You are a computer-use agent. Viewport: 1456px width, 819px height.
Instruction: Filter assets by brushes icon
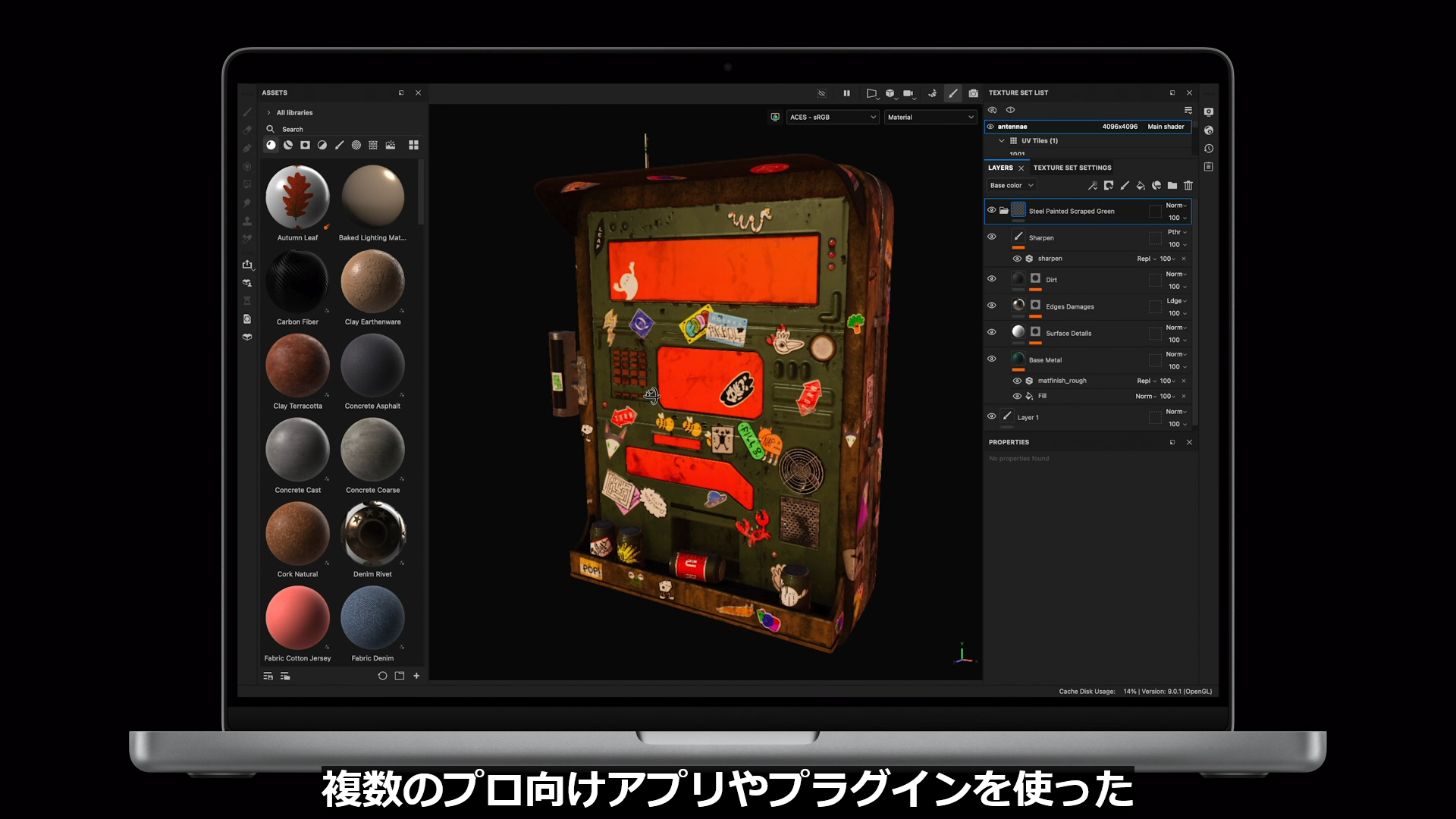click(x=339, y=145)
